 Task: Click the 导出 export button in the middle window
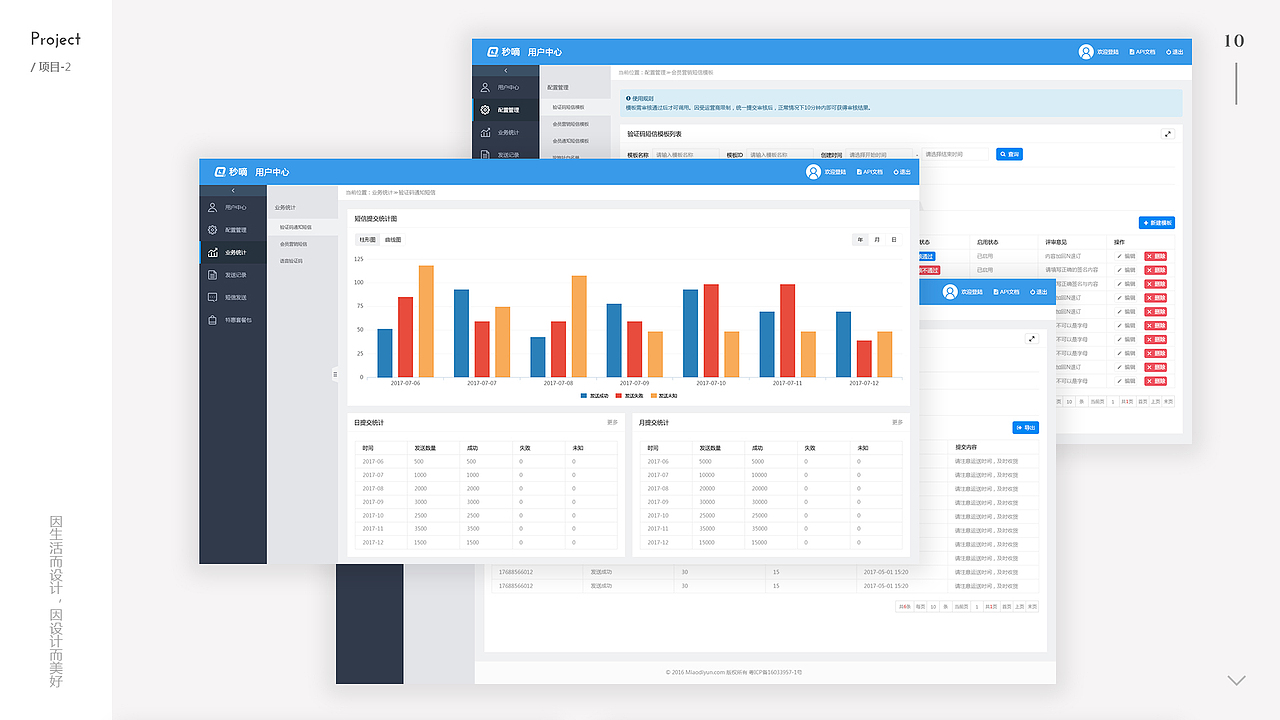click(1025, 428)
